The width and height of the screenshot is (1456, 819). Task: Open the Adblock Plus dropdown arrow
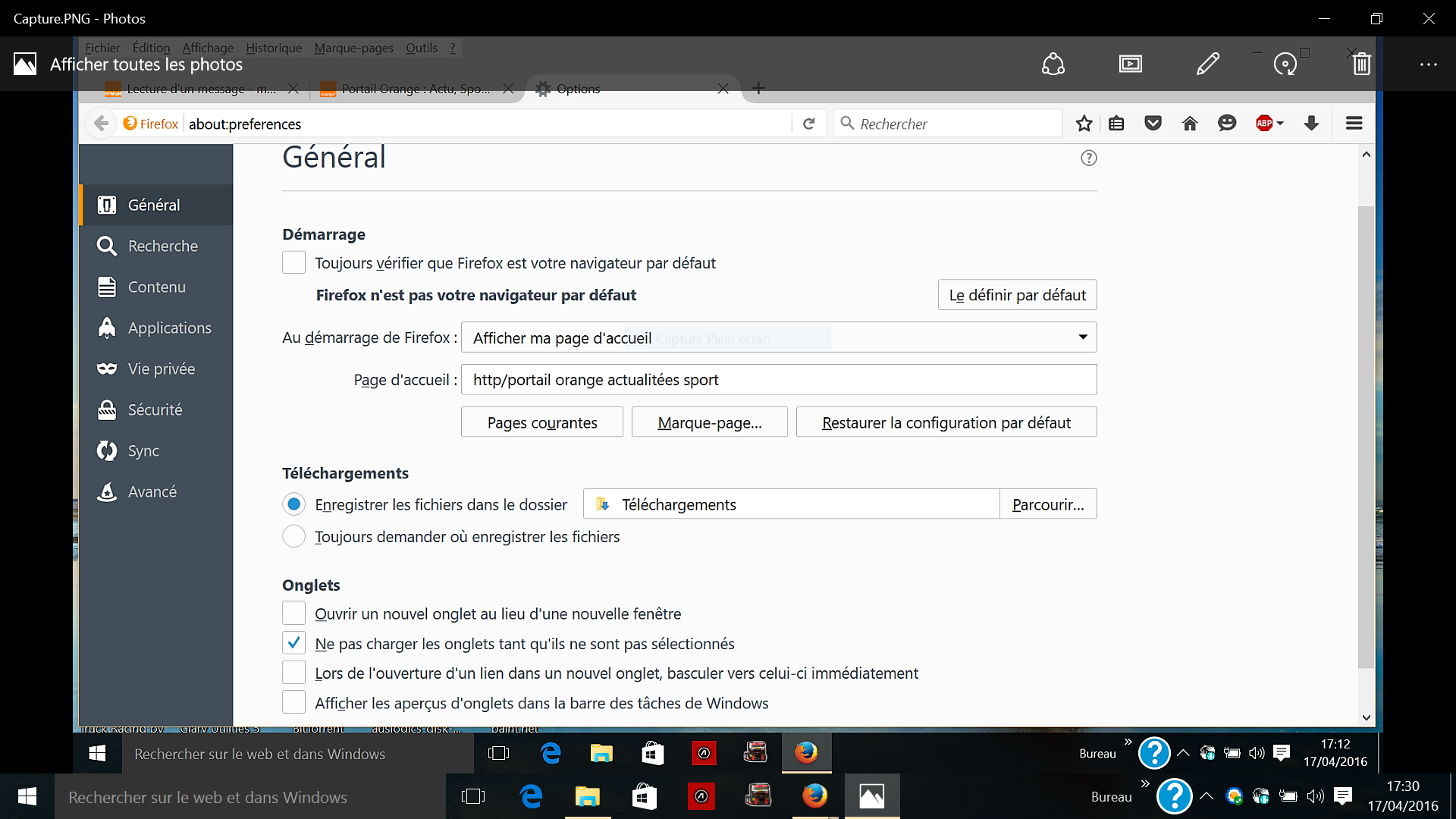(1280, 124)
